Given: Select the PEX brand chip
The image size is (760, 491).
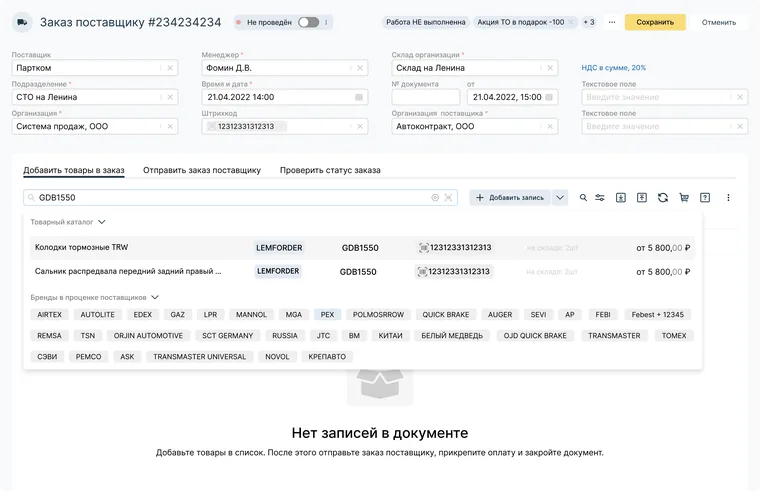Looking at the screenshot, I should coord(328,315).
